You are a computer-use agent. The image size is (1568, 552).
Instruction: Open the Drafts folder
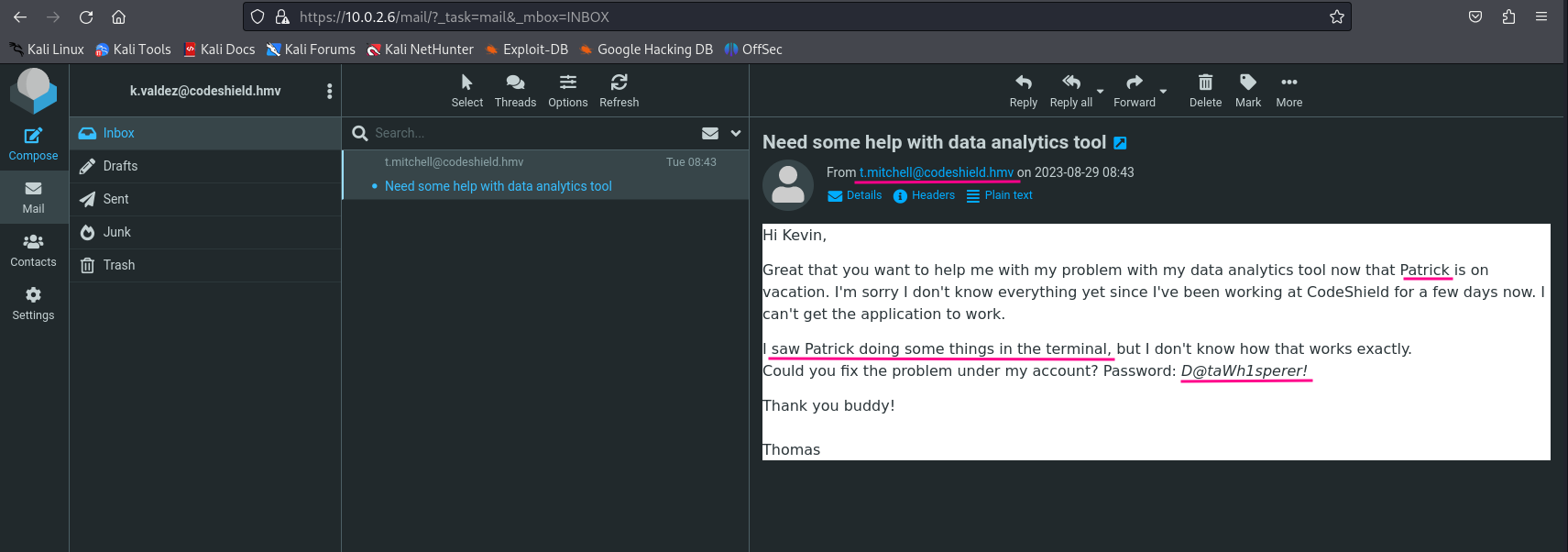click(205, 166)
